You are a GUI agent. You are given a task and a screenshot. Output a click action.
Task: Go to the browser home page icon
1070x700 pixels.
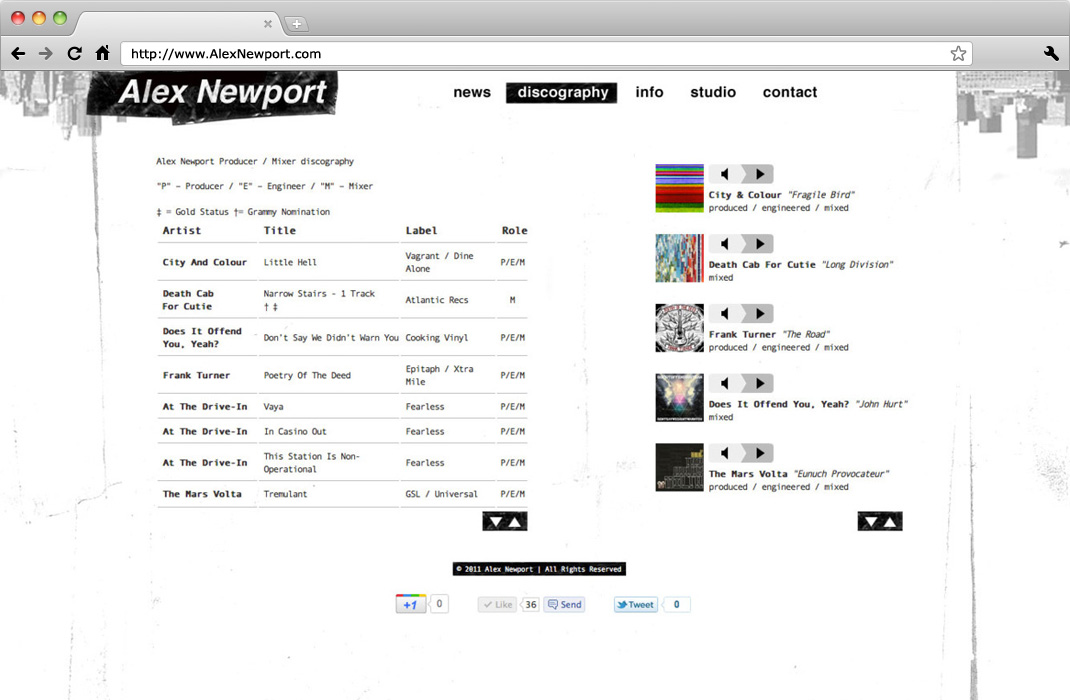102,54
